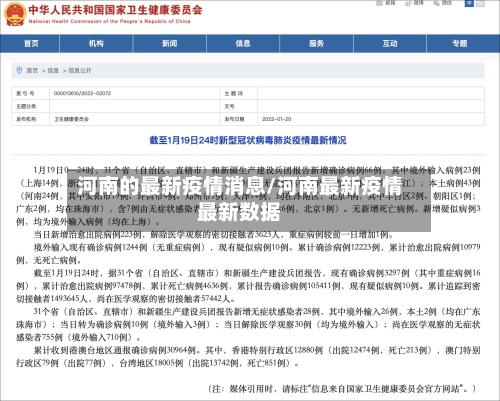Image resolution: width=500 pixels, height=401 pixels.
Task: Click the 发布机构 label cell
Action: click(30, 119)
